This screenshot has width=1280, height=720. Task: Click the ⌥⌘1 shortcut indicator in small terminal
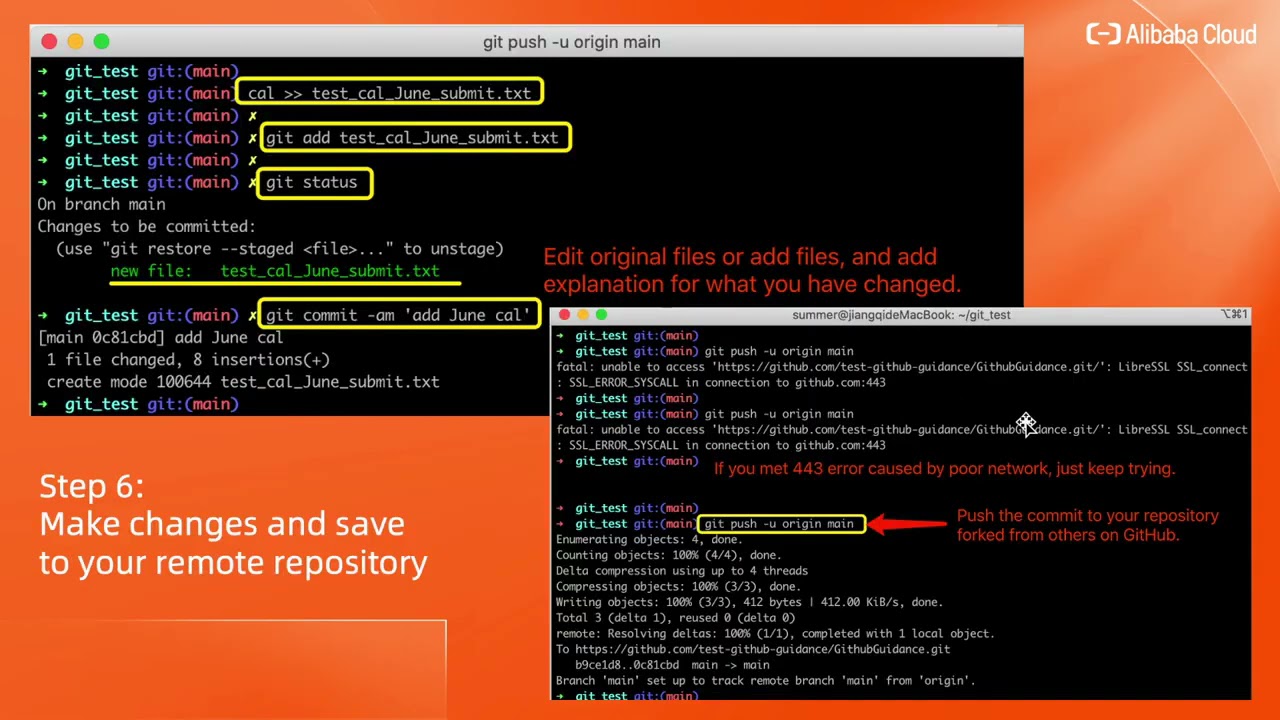pos(1234,315)
